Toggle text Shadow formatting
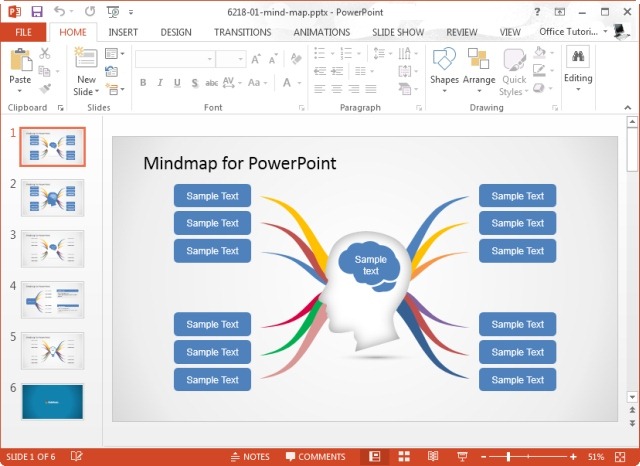Screen dimensions: 640x466 [x=195, y=83]
